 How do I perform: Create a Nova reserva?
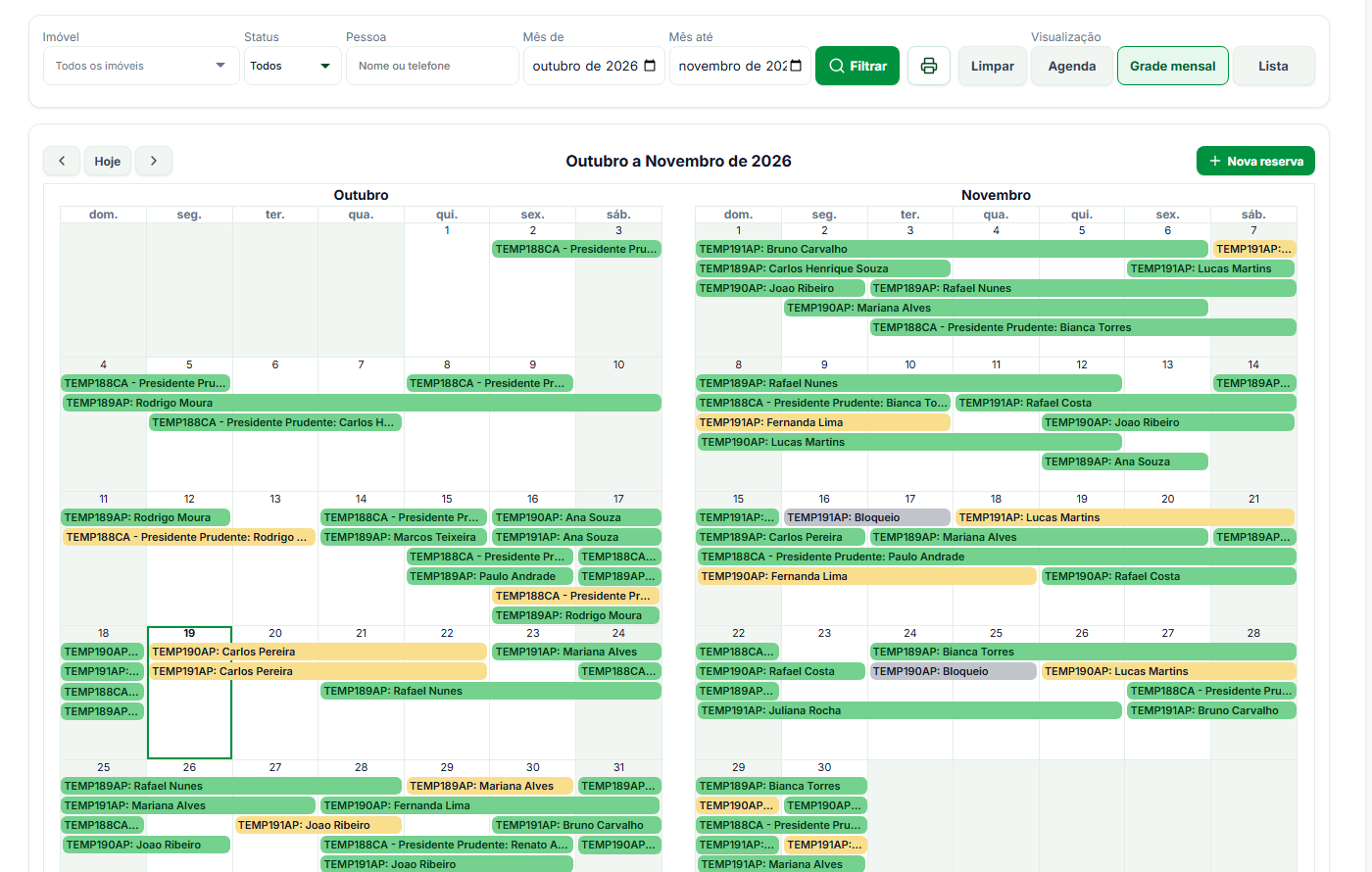(1255, 161)
